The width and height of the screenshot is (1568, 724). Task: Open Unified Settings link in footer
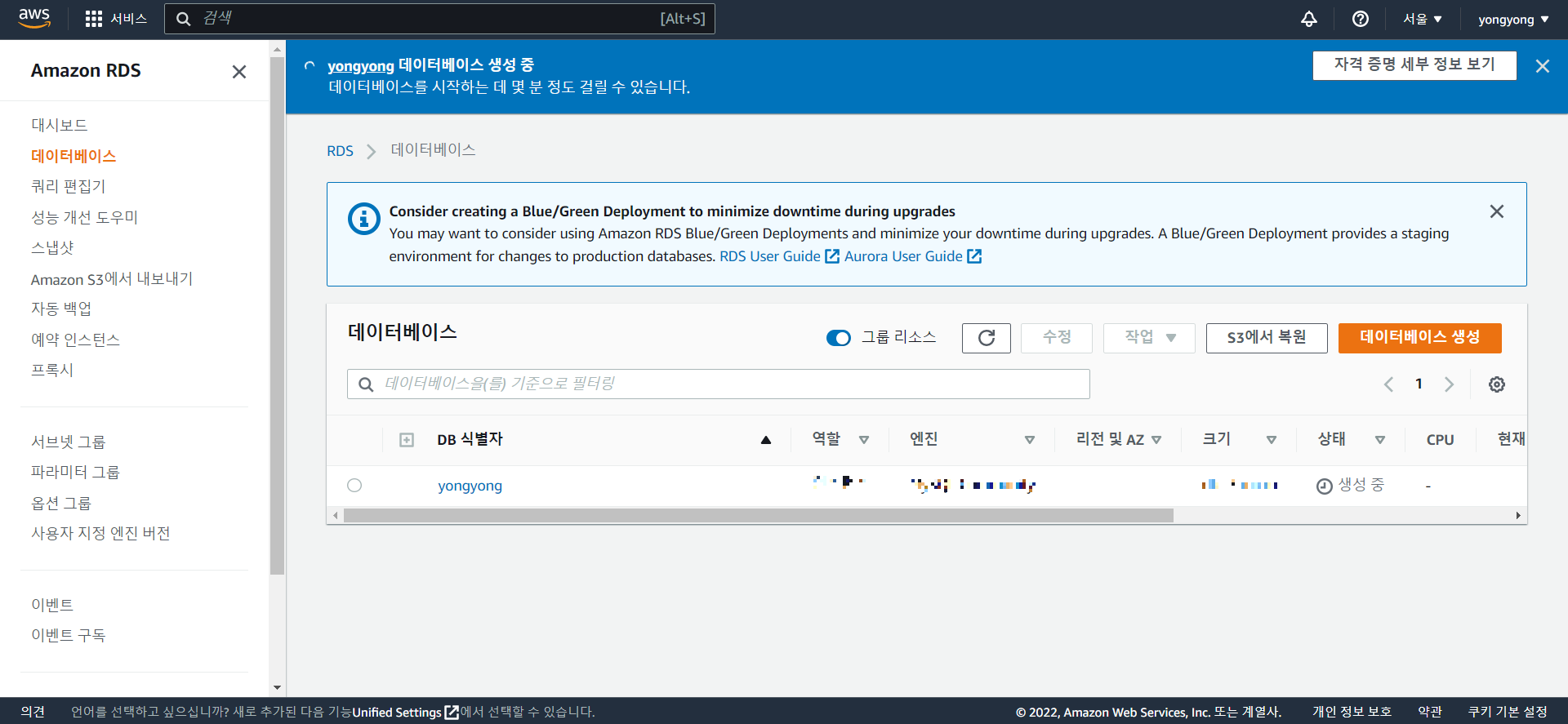[405, 712]
